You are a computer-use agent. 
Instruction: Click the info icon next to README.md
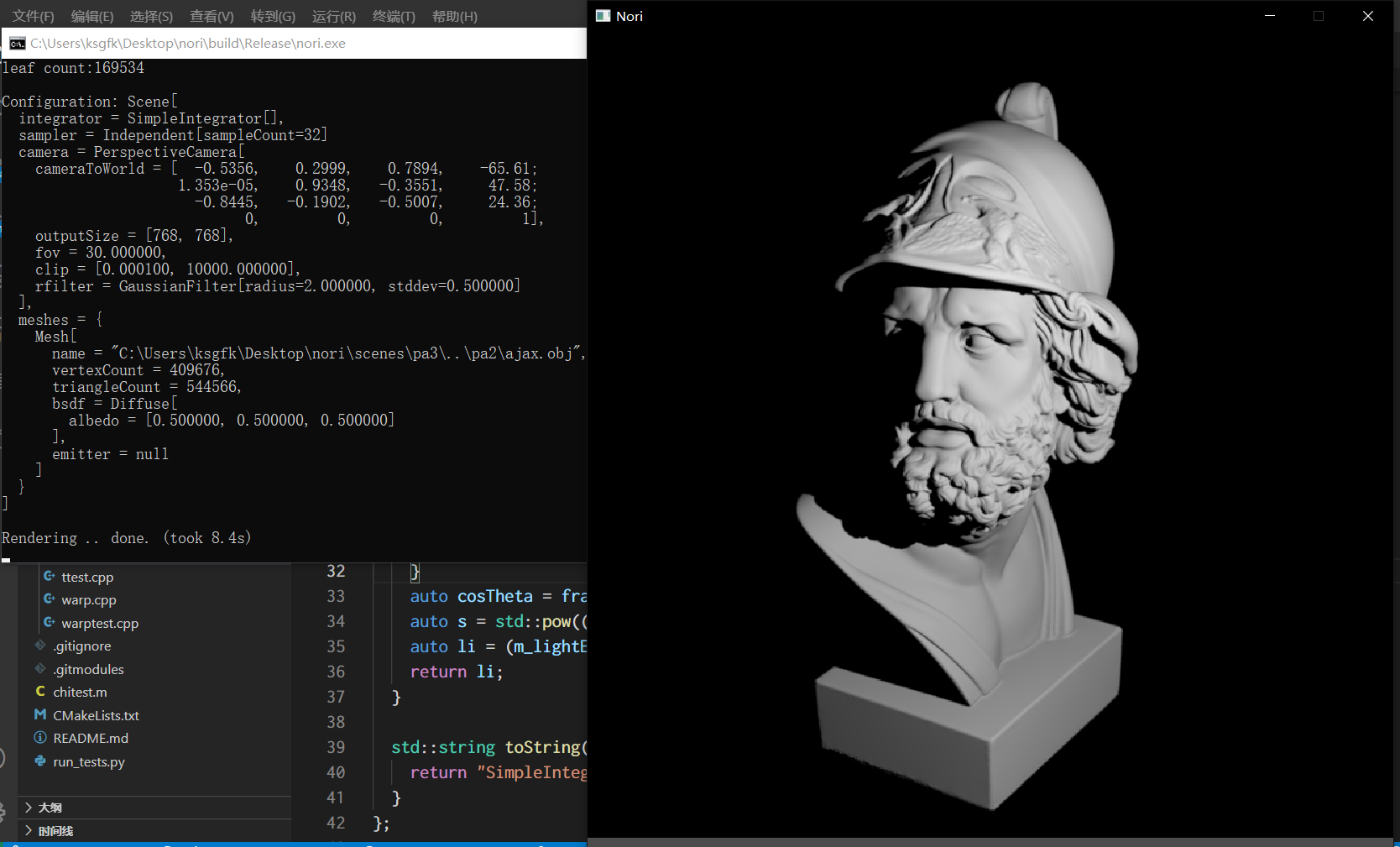tap(40, 738)
